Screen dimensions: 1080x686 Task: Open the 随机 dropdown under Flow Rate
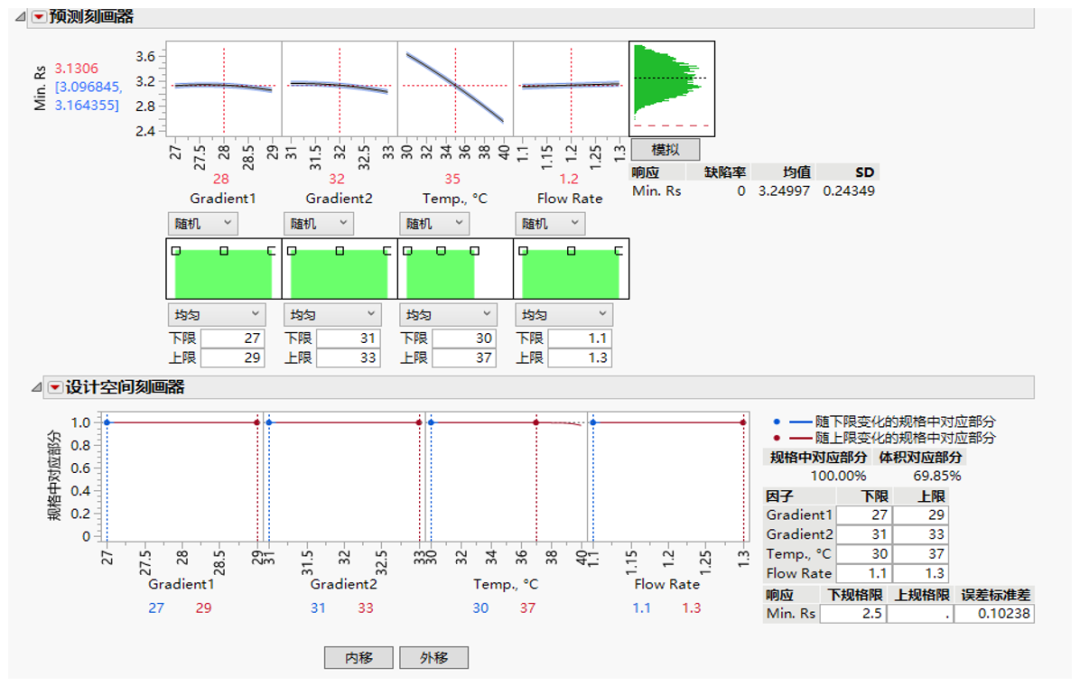click(550, 224)
